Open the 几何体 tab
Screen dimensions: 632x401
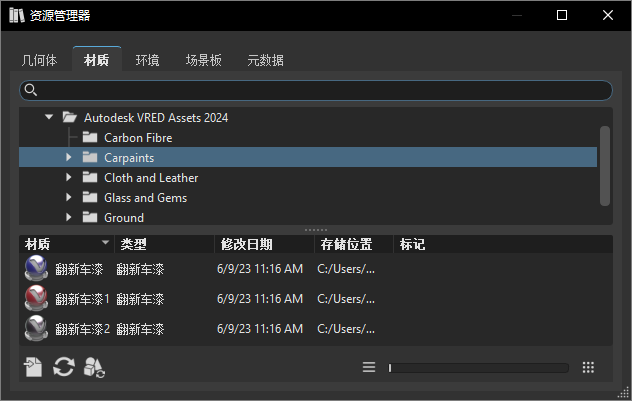tap(40, 60)
